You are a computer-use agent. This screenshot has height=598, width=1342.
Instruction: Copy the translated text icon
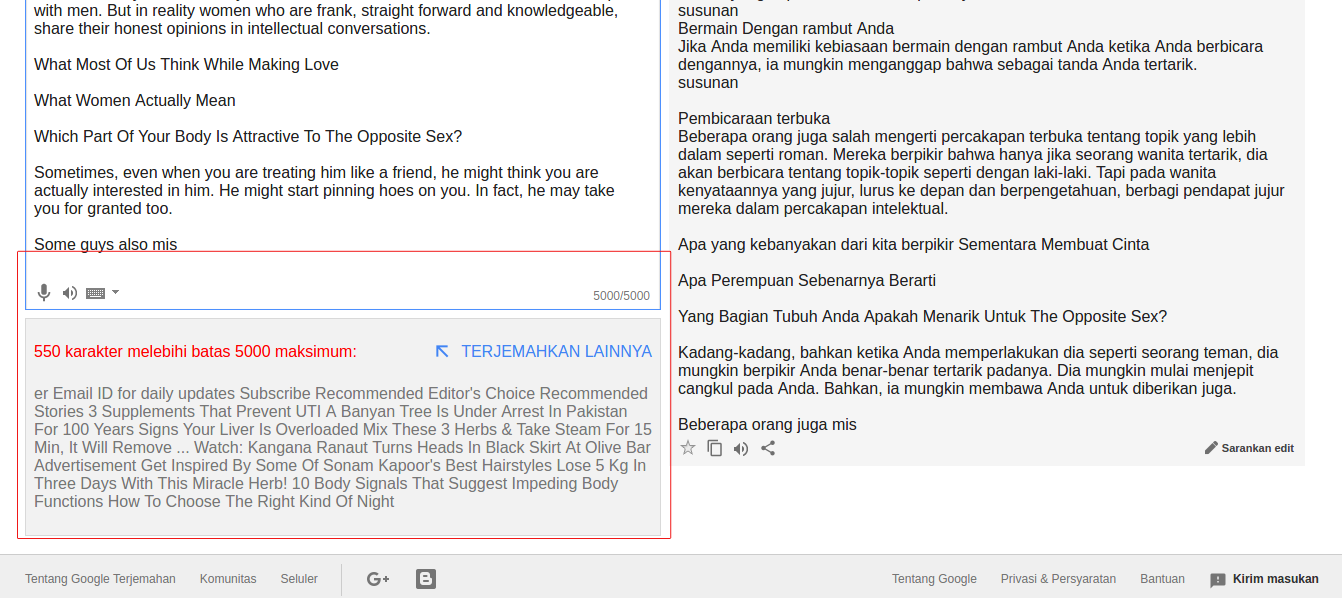pyautogui.click(x=714, y=448)
